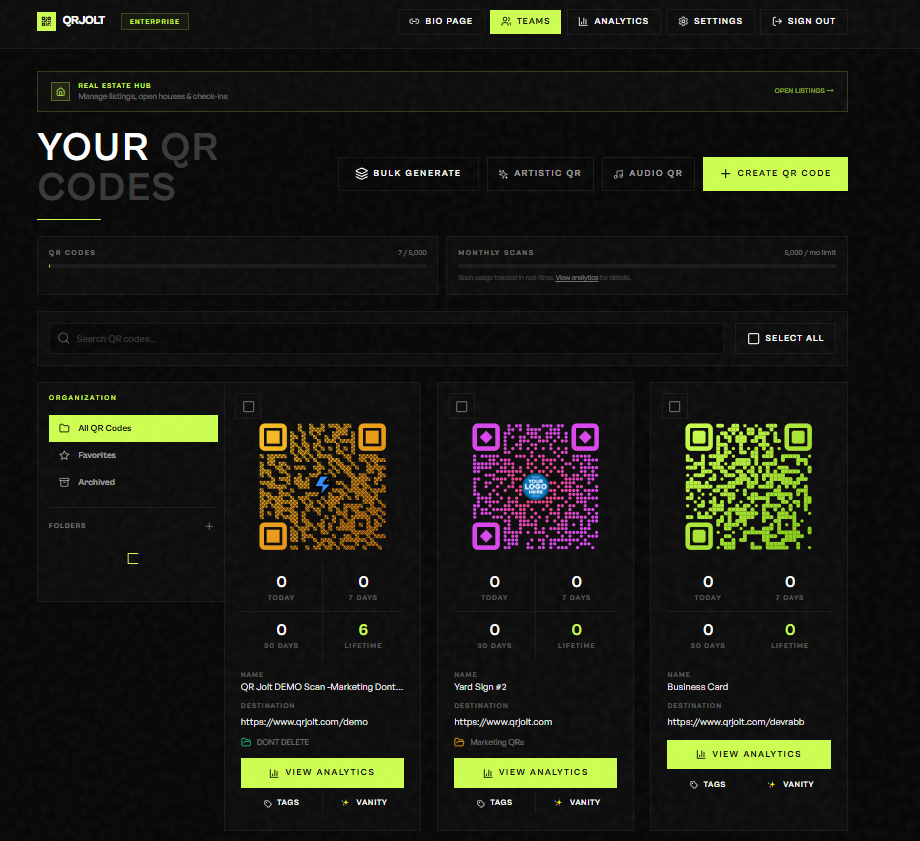Click the QRJOLT brand name text
This screenshot has height=841, width=920.
click(84, 21)
